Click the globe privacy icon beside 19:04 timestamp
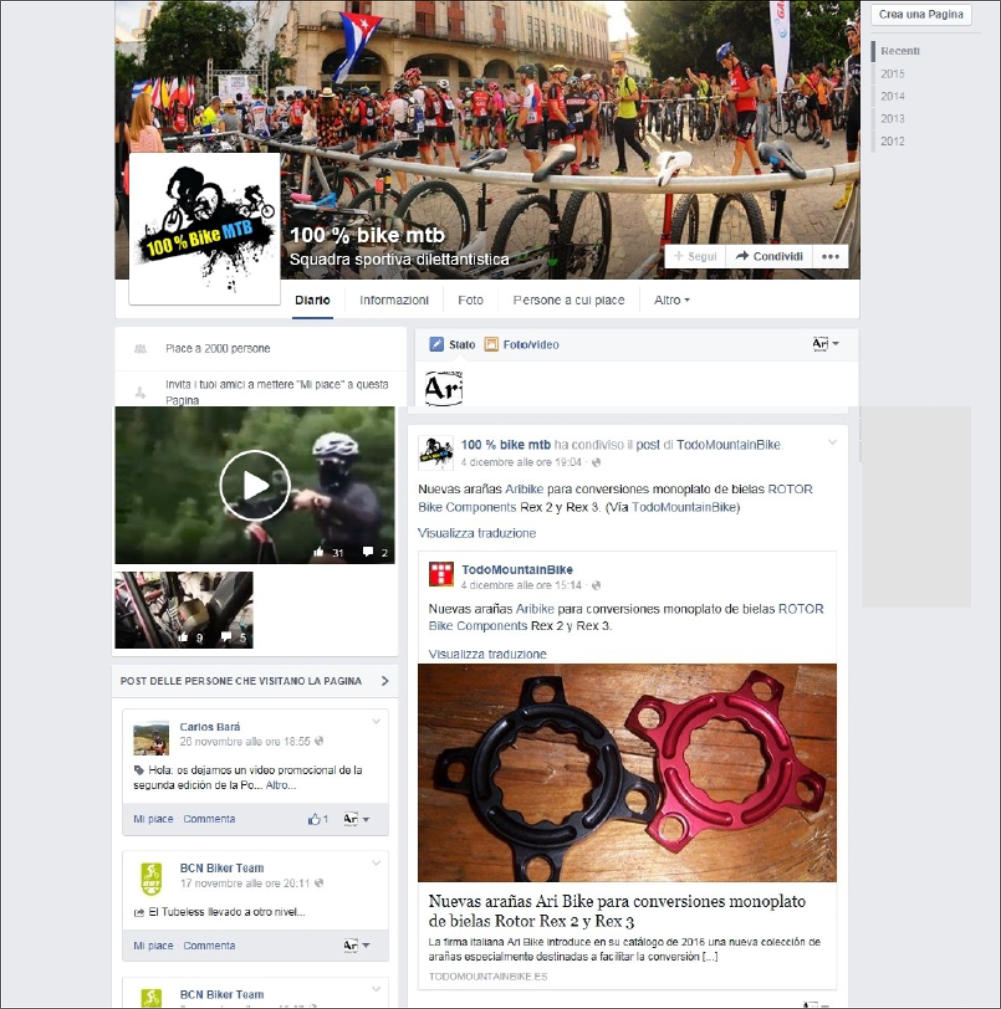This screenshot has height=1009, width=1001. pyautogui.click(x=596, y=462)
